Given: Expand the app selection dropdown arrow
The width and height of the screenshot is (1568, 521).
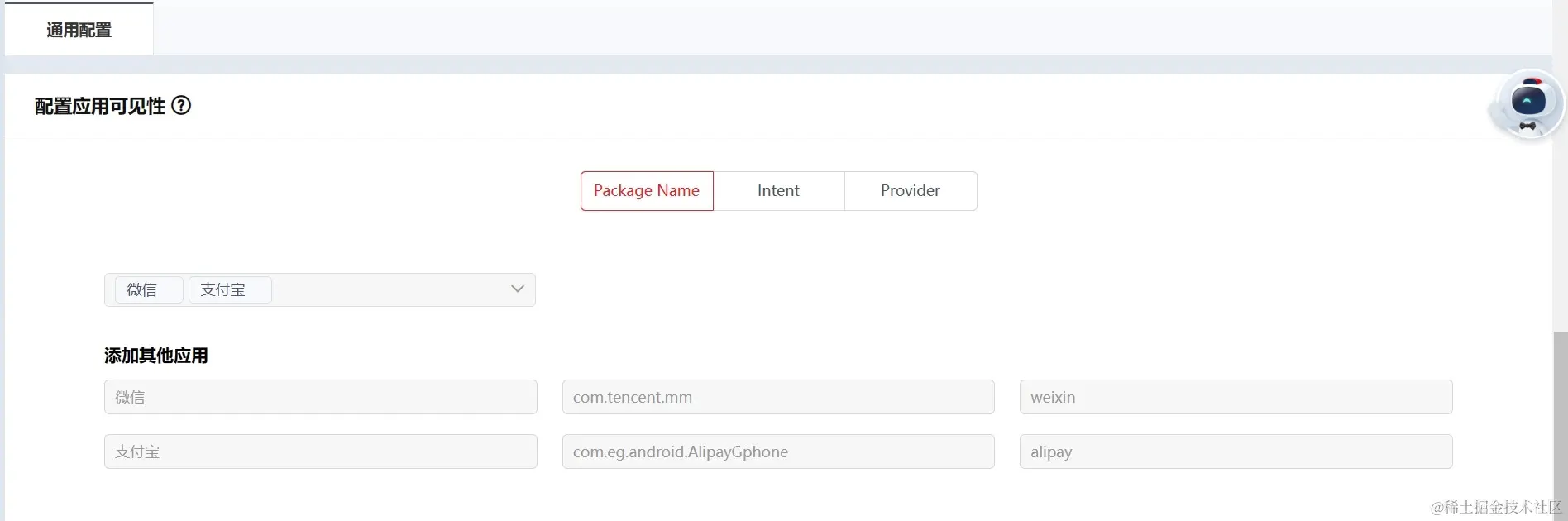Looking at the screenshot, I should point(518,289).
